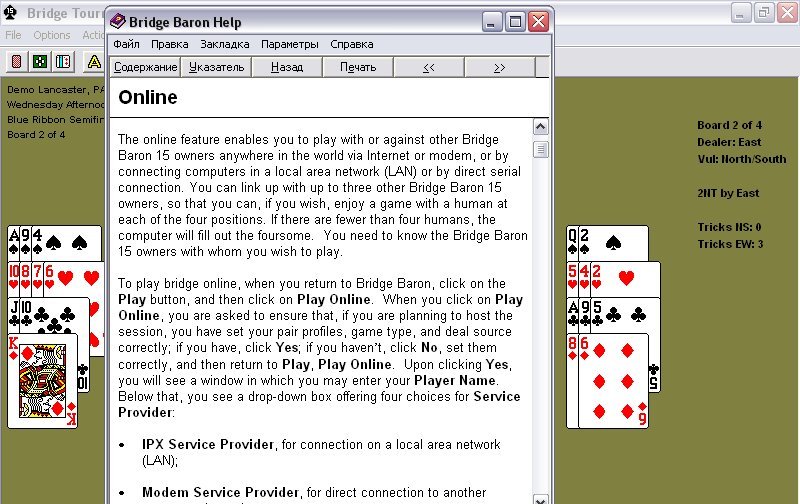Viewport: 800px width, 504px height.
Task: Open the Параметры menu
Action: tap(289, 44)
